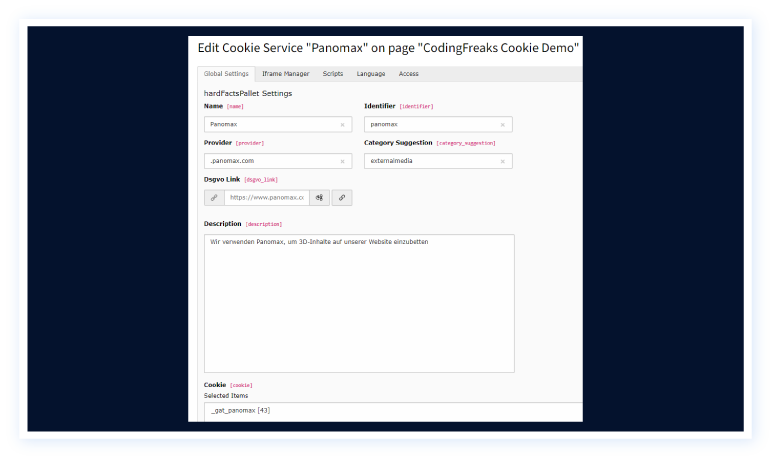
Task: Click inside the Description text area
Action: 359,304
